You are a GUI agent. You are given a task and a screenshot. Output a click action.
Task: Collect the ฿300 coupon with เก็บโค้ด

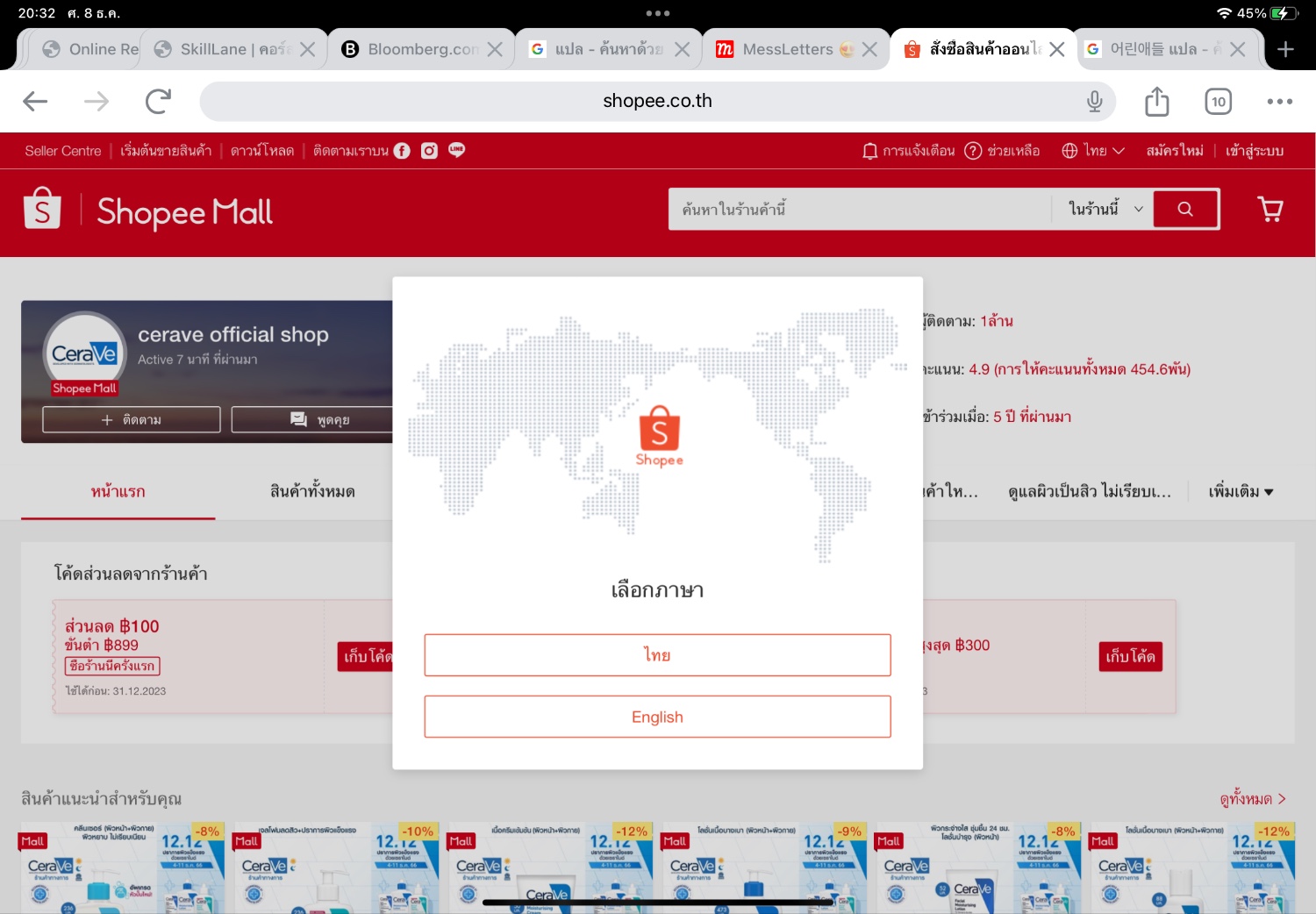coord(1130,656)
